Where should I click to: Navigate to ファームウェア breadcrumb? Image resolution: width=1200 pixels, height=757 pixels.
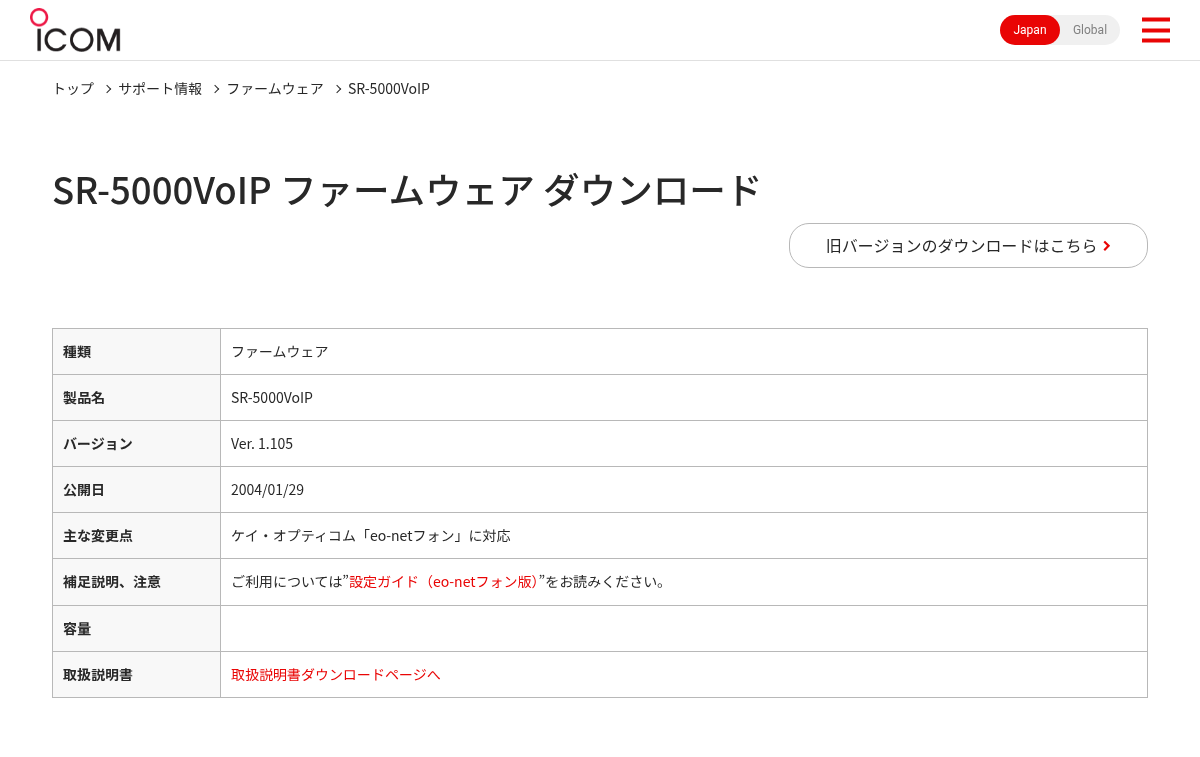(x=275, y=88)
